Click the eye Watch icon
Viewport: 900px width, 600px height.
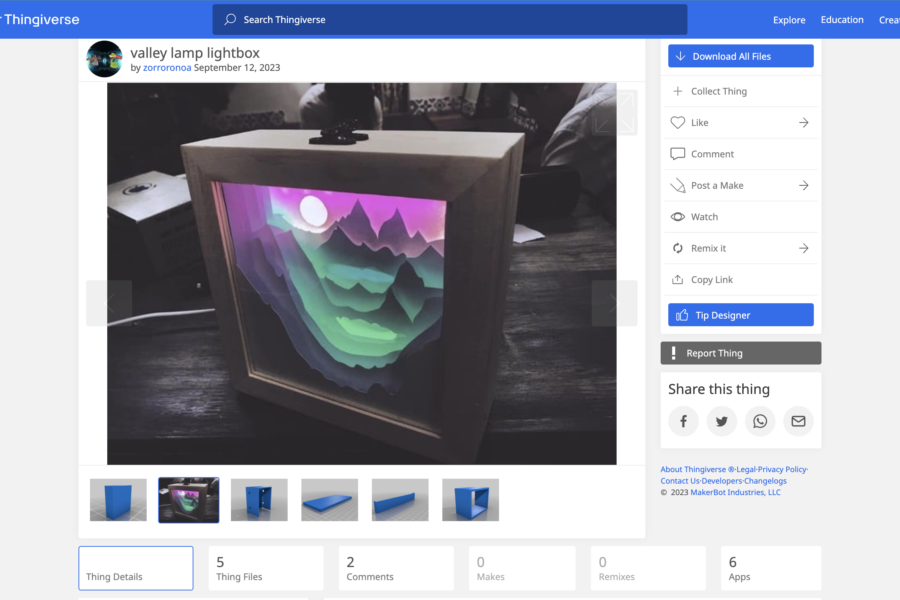678,217
